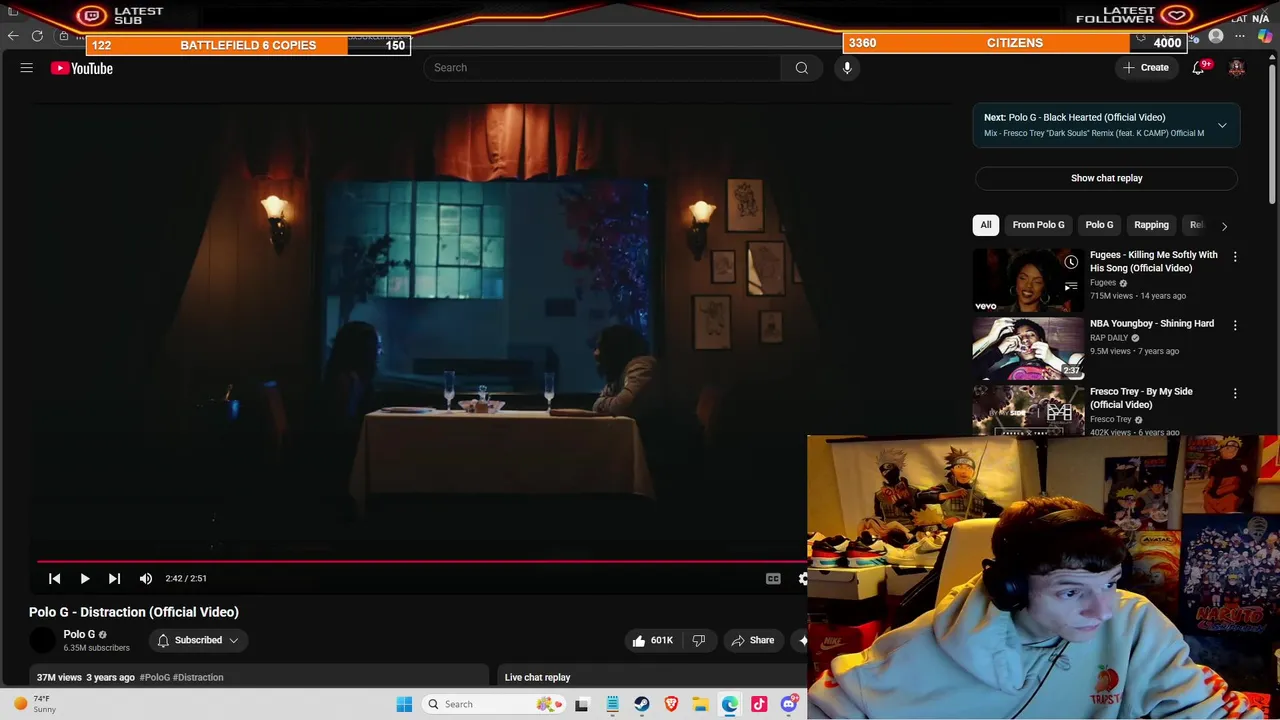This screenshot has height=720, width=1280.
Task: Open options menu for Fugees video
Action: pyautogui.click(x=1235, y=257)
